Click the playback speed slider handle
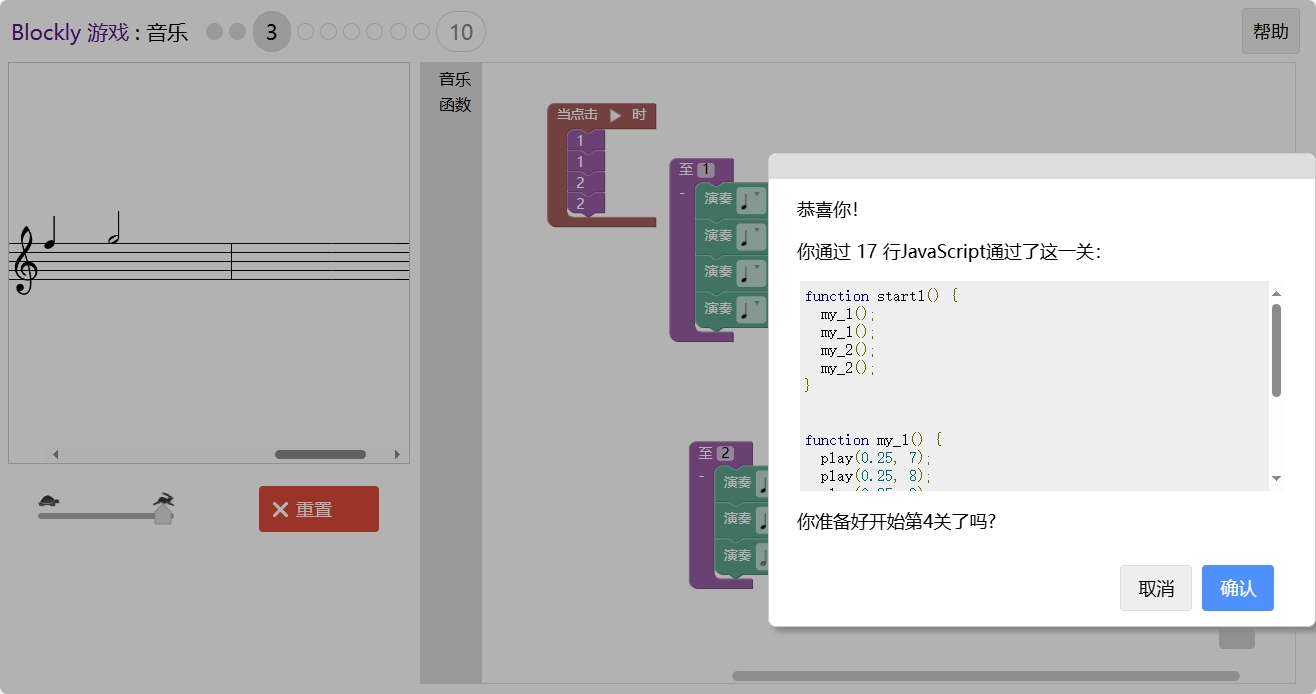 [x=163, y=515]
